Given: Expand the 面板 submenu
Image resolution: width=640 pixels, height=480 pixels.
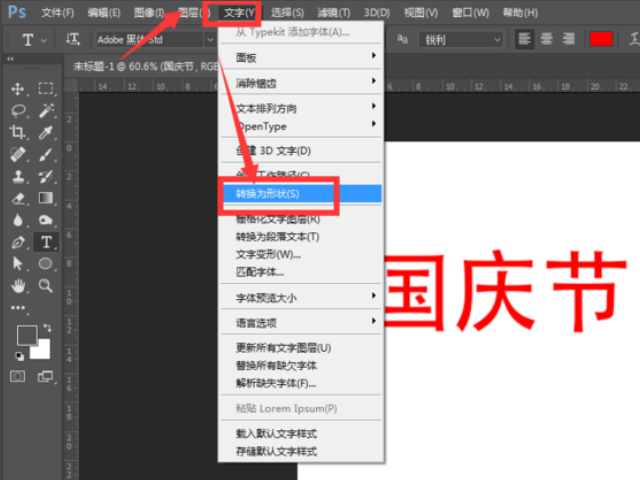Looking at the screenshot, I should (301, 58).
